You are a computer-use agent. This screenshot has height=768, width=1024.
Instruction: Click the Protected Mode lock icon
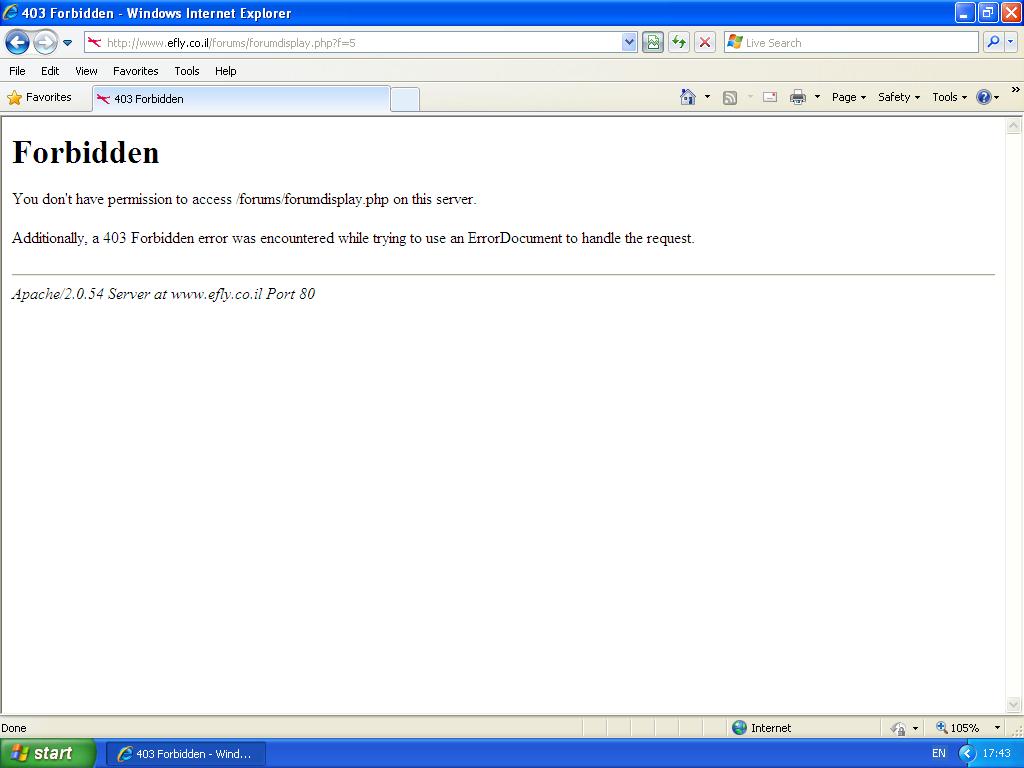tap(899, 728)
